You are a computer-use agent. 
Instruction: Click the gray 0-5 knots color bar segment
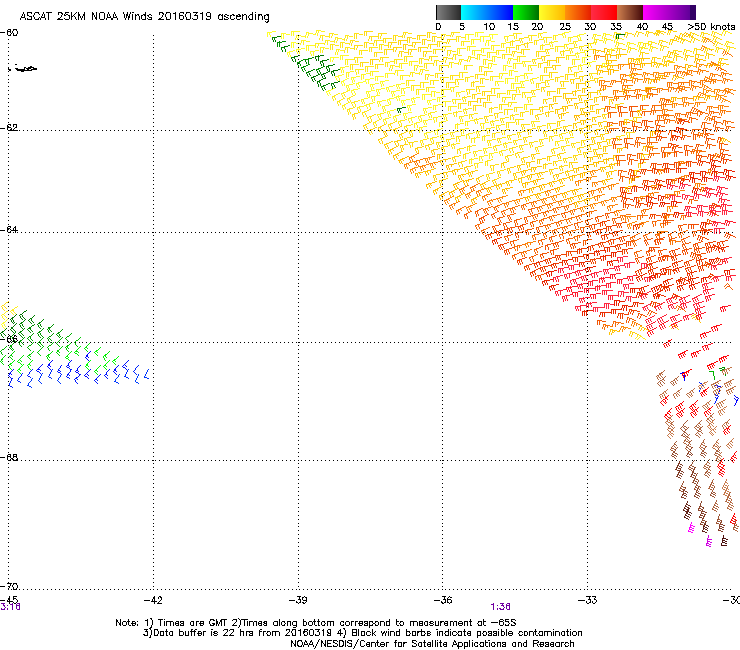click(448, 12)
